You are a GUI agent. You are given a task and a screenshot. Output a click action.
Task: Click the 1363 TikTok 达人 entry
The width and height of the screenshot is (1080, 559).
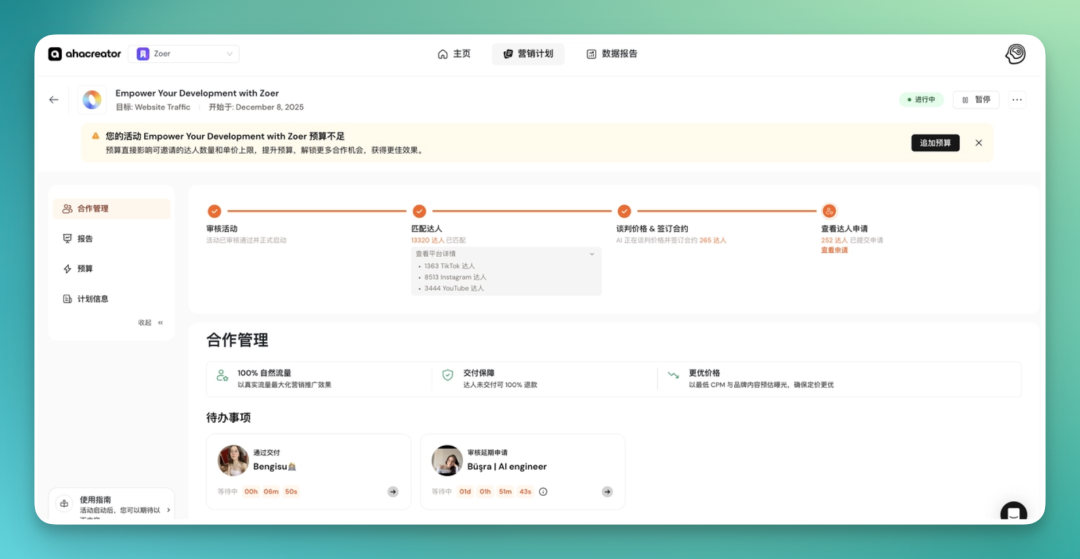tap(450, 266)
